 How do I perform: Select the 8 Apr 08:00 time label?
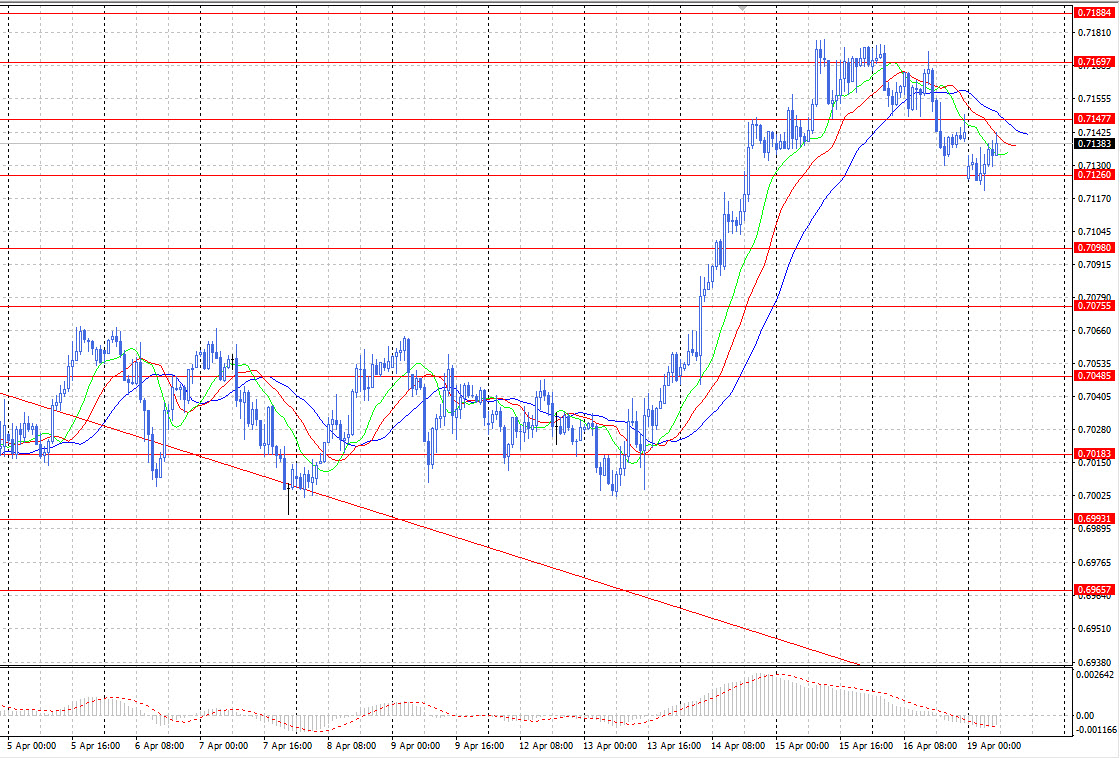pos(351,746)
